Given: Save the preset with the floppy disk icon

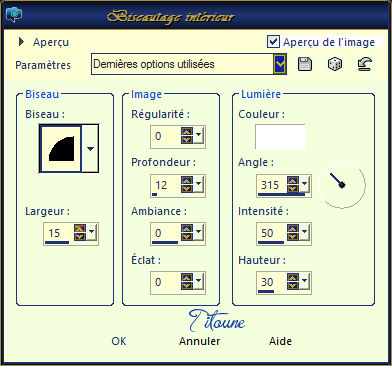Looking at the screenshot, I should [x=304, y=64].
